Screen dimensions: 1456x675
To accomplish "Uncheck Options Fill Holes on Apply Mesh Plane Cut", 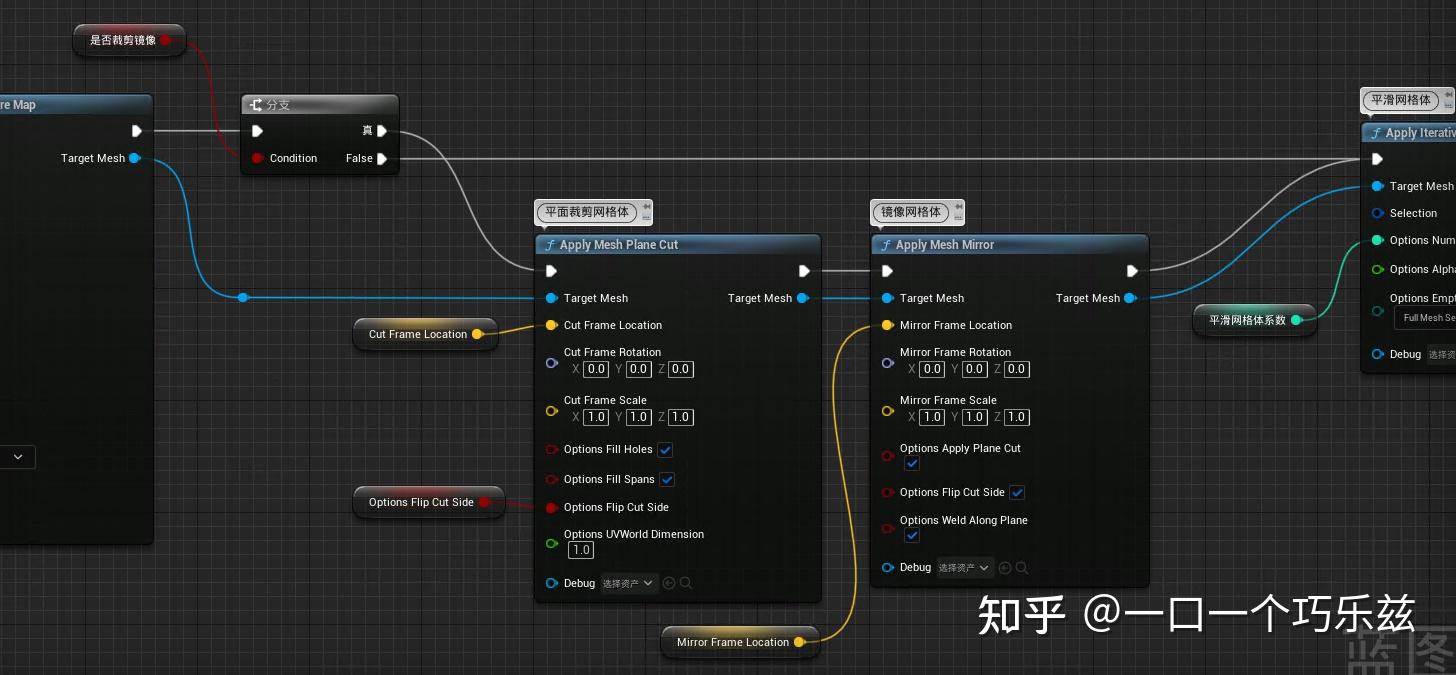I will (x=665, y=450).
